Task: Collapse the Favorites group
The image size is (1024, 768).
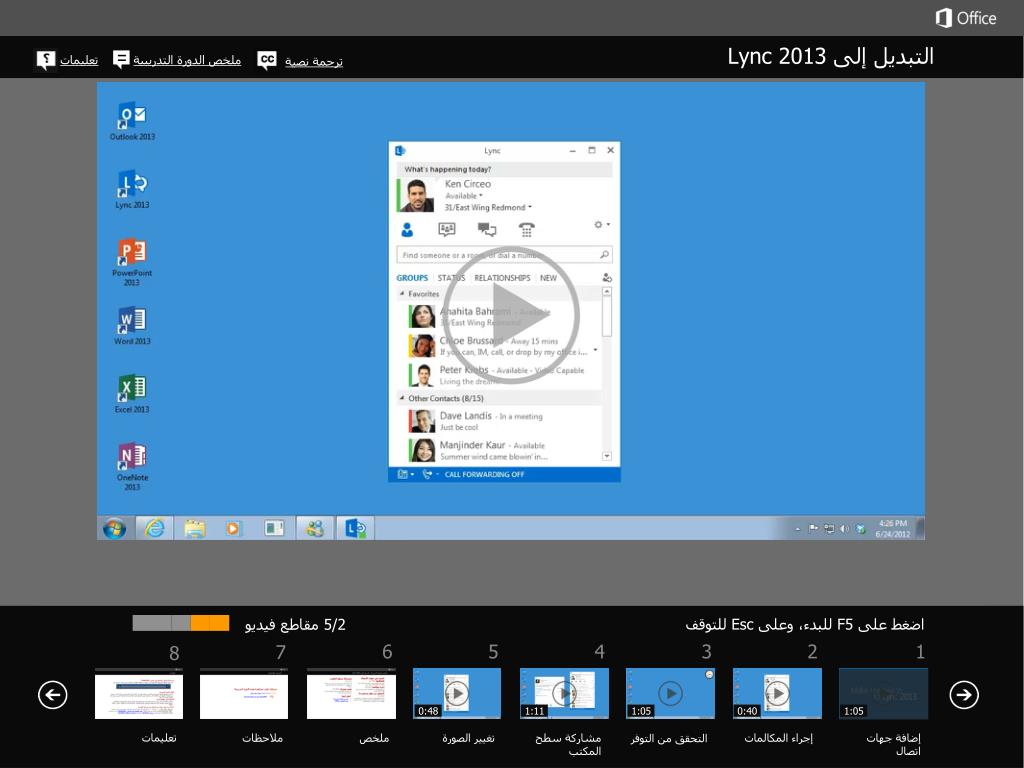Action: coord(402,294)
